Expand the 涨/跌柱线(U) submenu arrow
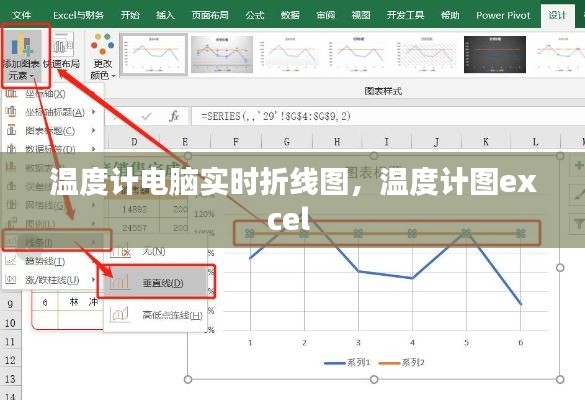 (x=94, y=279)
